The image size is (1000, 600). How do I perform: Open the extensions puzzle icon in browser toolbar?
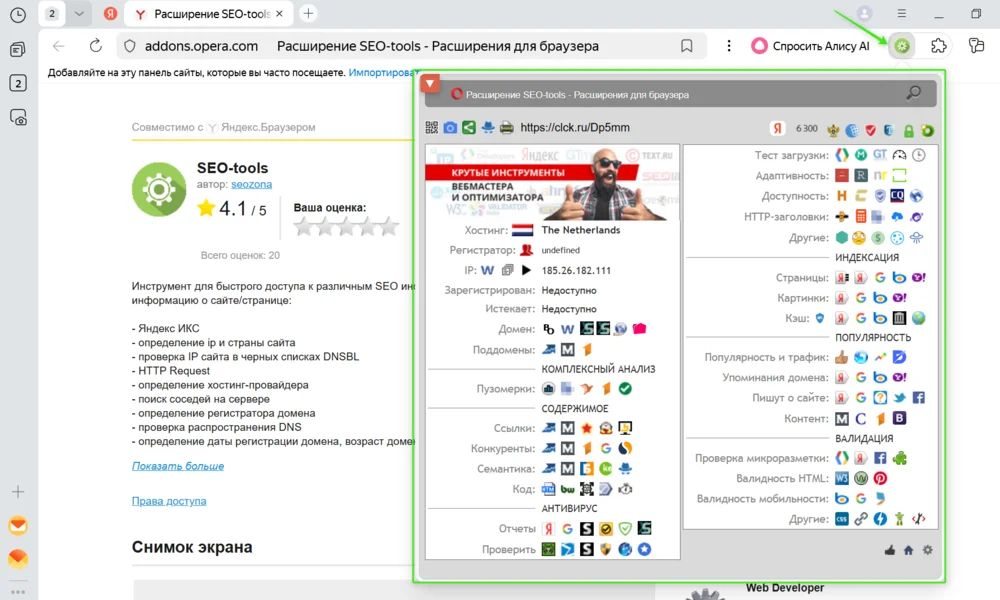click(938, 46)
